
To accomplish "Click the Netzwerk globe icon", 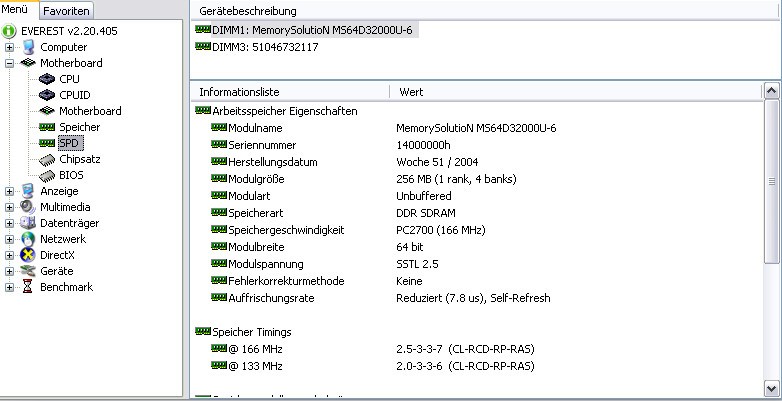I will pyautogui.click(x=28, y=239).
